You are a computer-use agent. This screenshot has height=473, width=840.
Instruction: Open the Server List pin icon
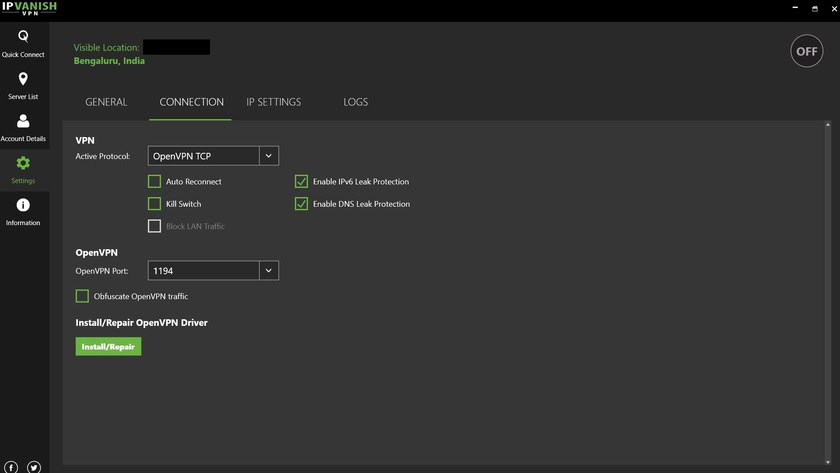[23, 79]
